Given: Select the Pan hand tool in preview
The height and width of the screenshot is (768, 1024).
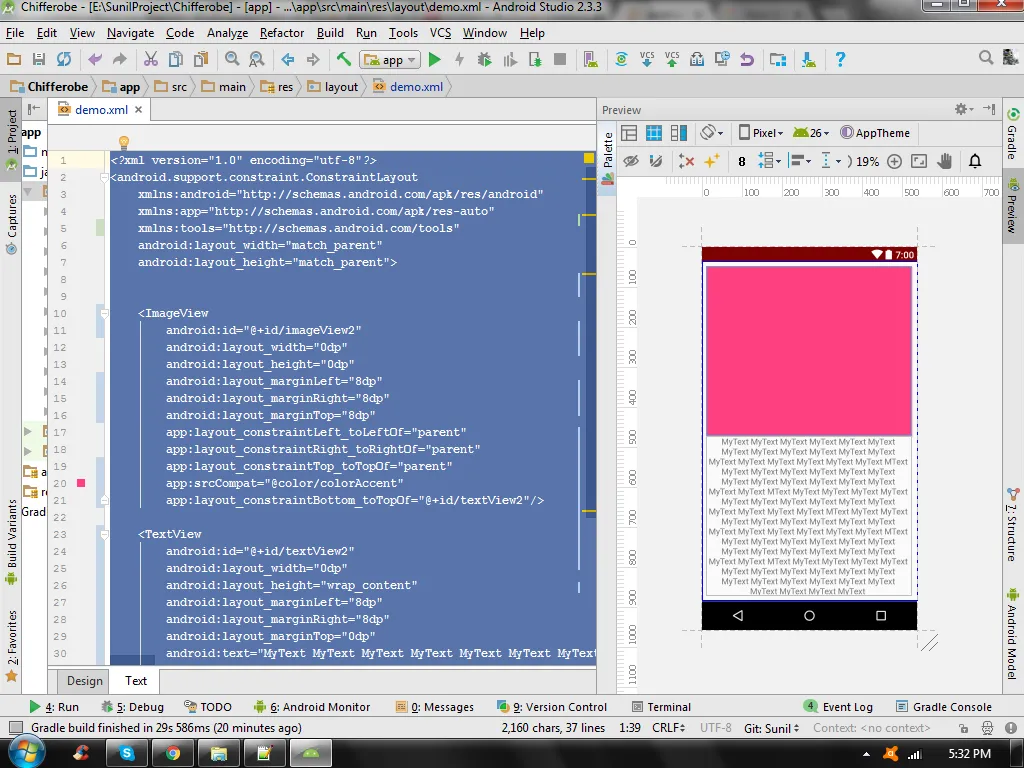Looking at the screenshot, I should [x=946, y=161].
